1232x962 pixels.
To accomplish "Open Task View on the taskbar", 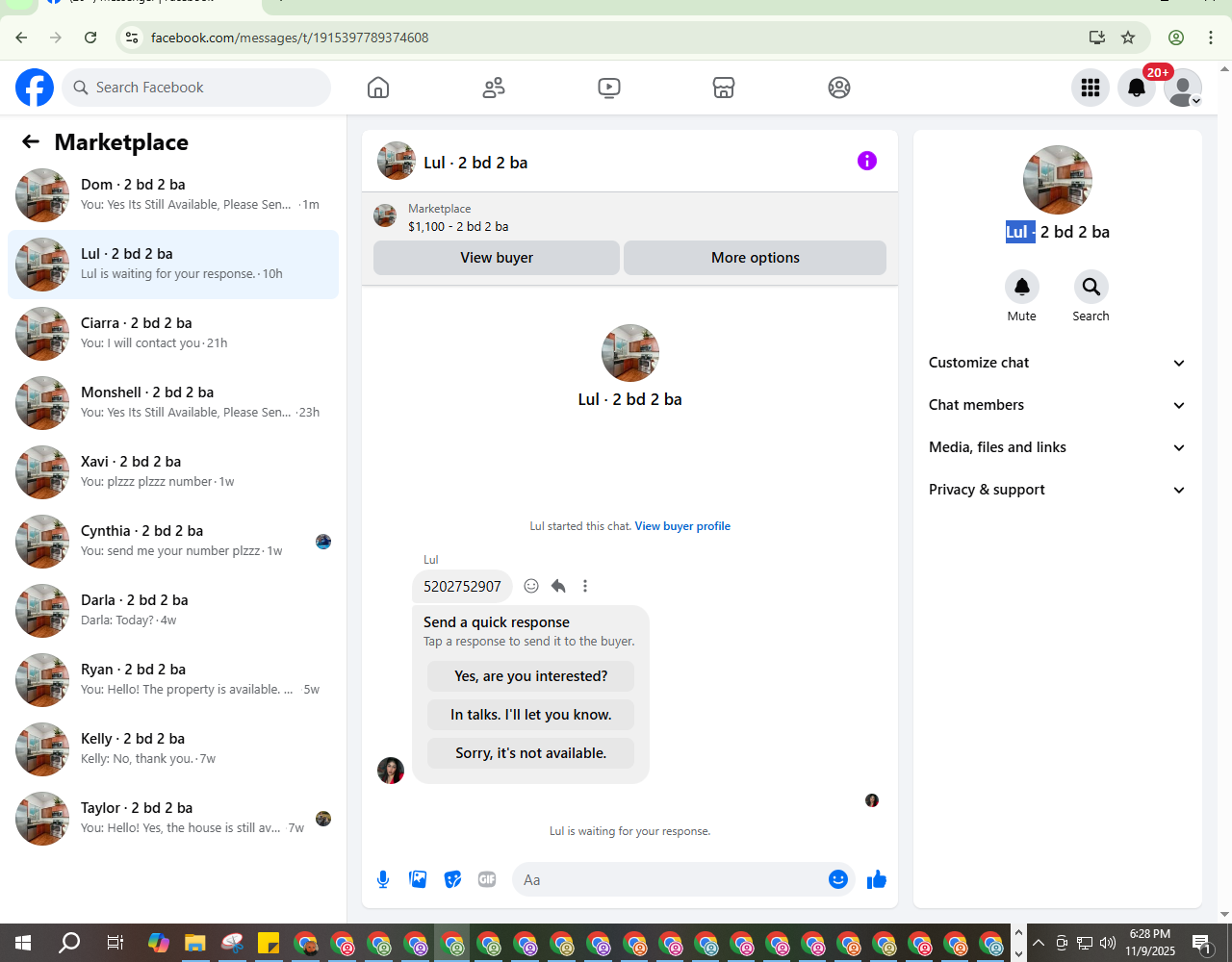I will pos(115,943).
